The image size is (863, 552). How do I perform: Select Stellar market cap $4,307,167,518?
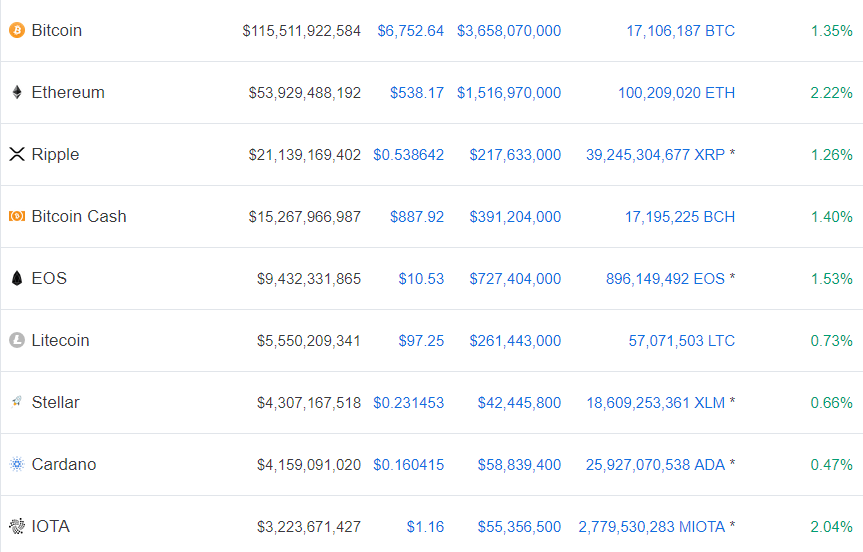pos(309,403)
